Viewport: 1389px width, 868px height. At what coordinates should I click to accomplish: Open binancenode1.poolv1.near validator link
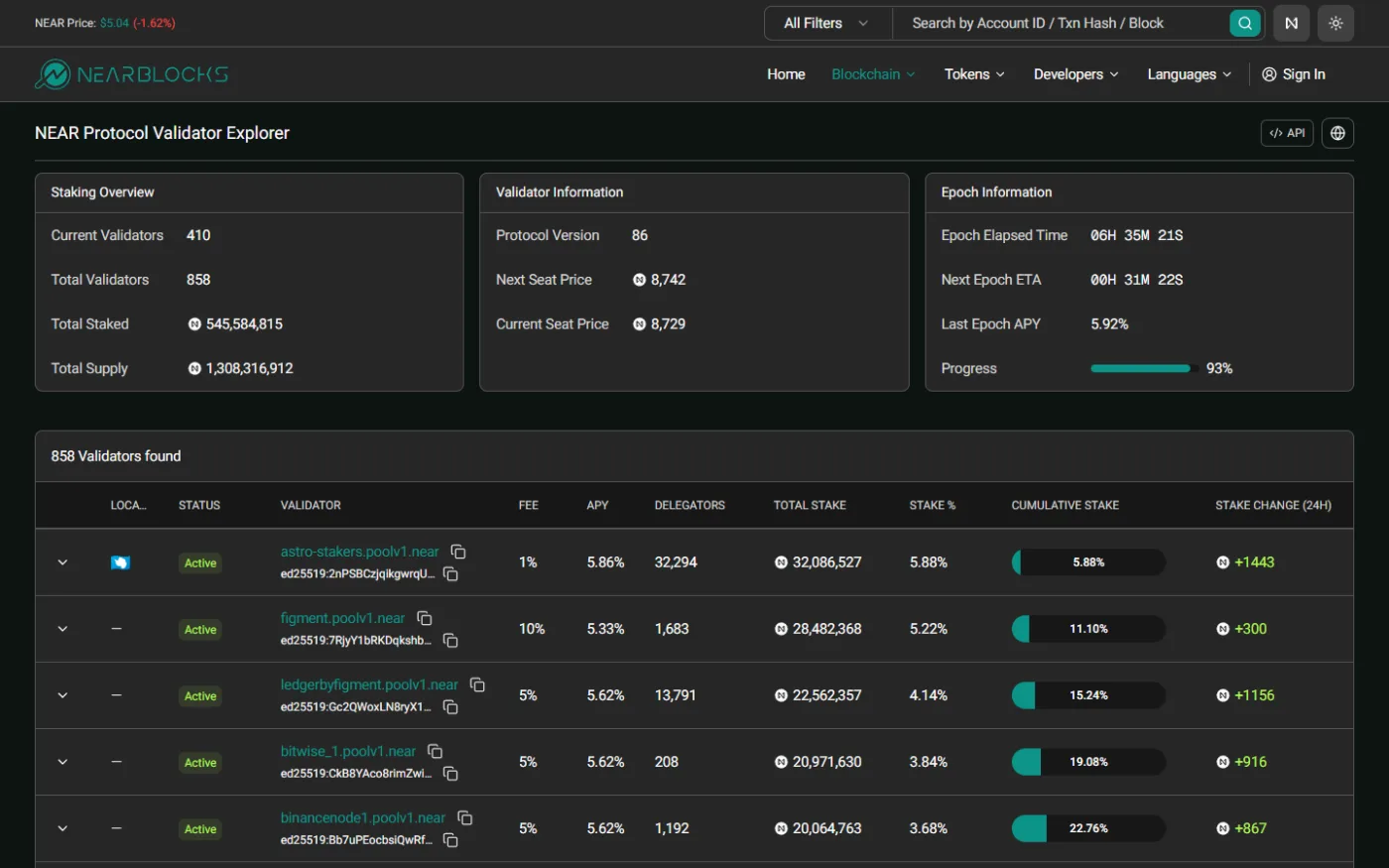click(x=363, y=817)
